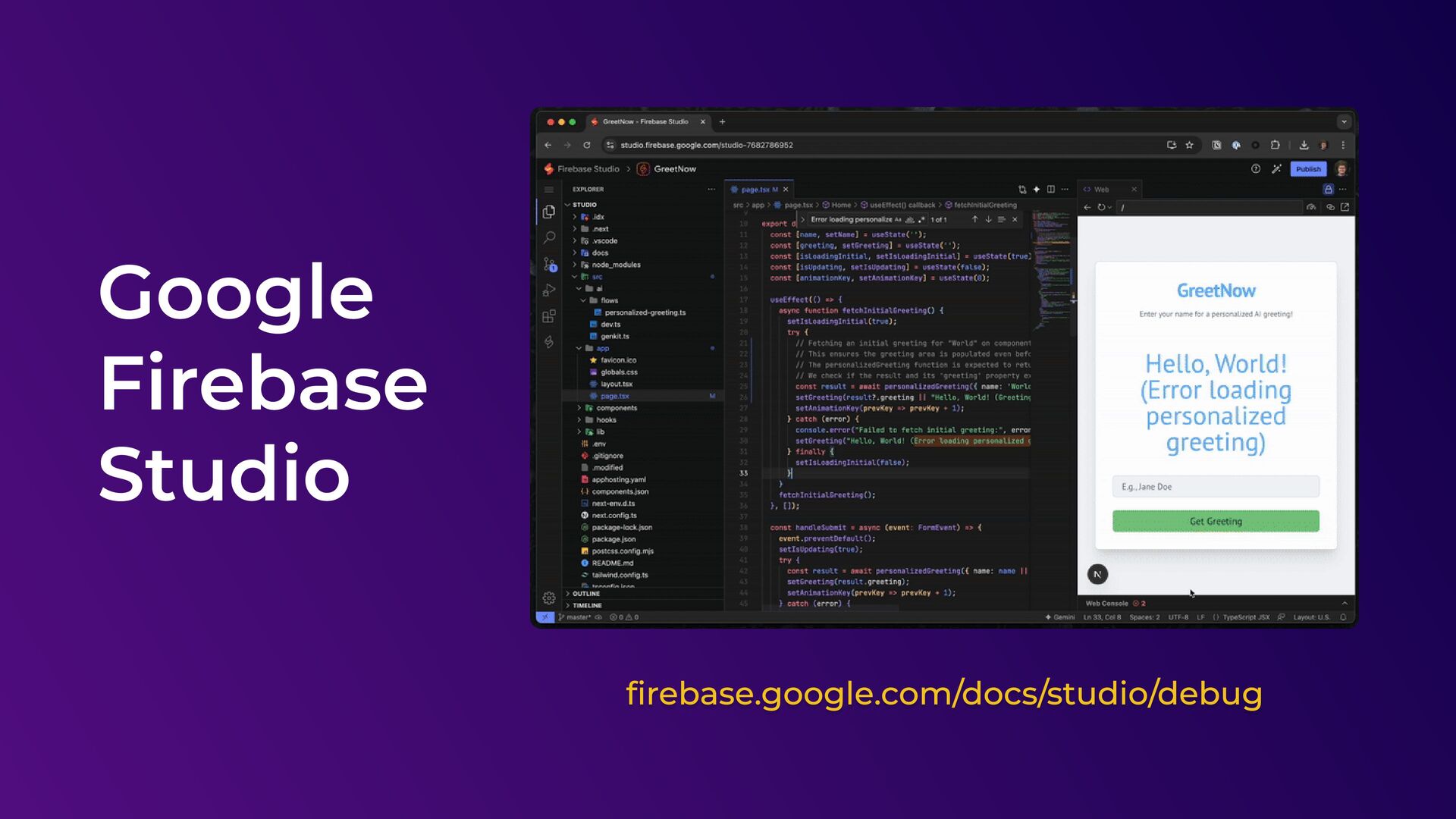Open the reload dropdown arrow in Web preview
This screenshot has height=819, width=1456.
[x=1110, y=207]
